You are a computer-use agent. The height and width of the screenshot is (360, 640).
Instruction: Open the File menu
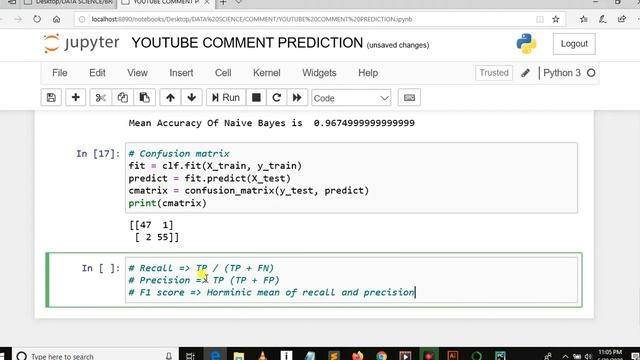tap(60, 73)
